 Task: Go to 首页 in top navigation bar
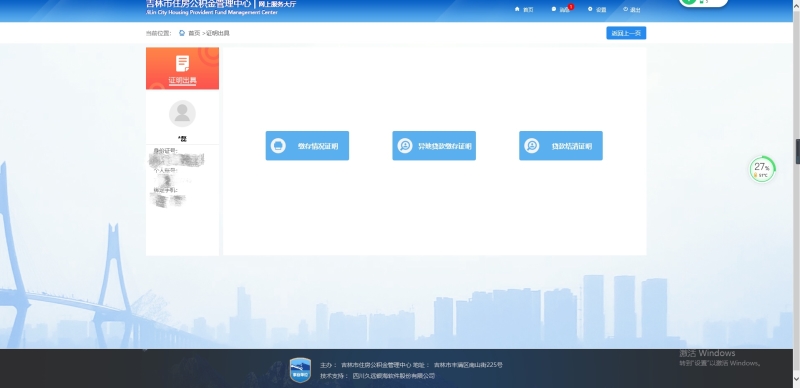524,9
